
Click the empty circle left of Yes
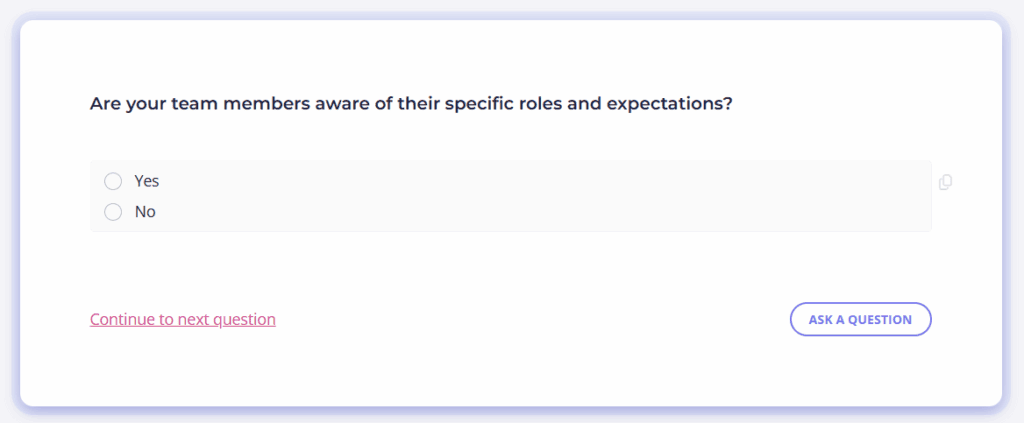point(113,181)
